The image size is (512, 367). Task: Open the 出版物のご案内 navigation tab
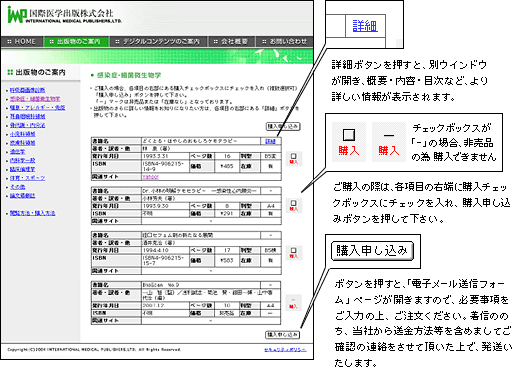pyautogui.click(x=76, y=42)
